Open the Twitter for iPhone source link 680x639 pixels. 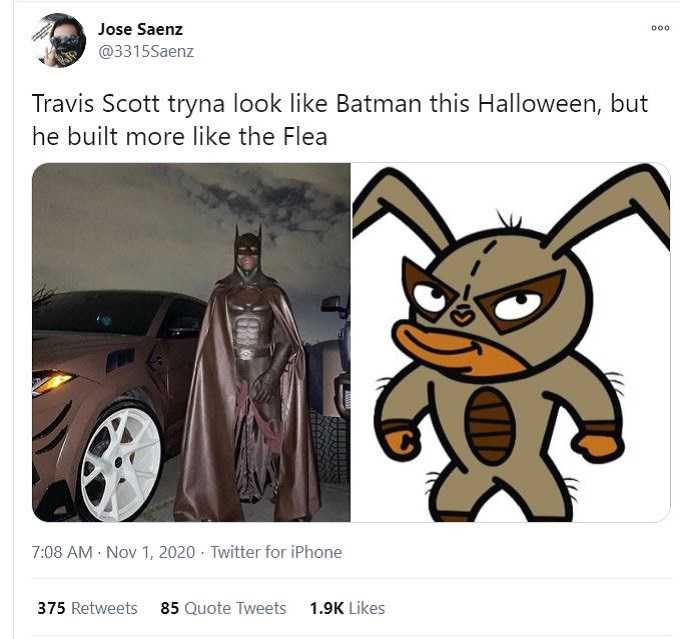tap(276, 552)
